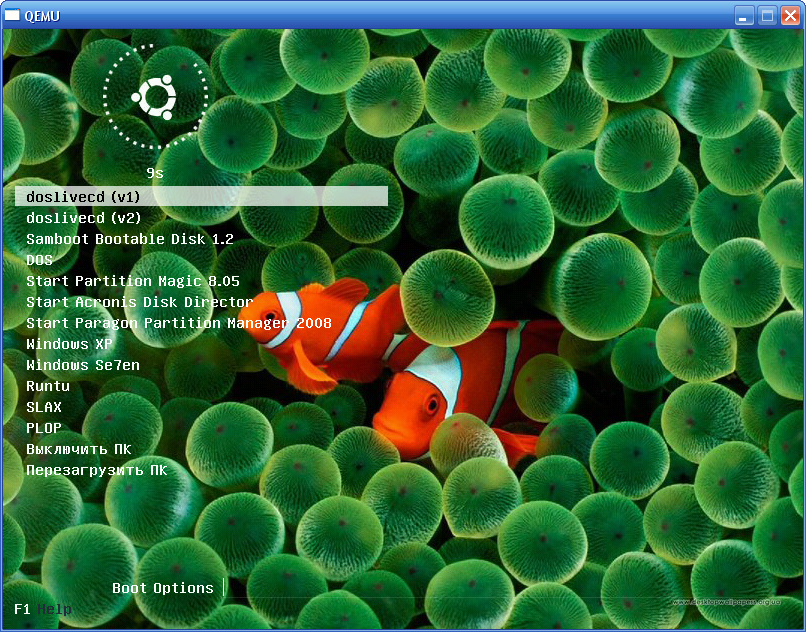The image size is (806, 632).
Task: Select the doslivecd (v1) boot entry
Action: 201,196
